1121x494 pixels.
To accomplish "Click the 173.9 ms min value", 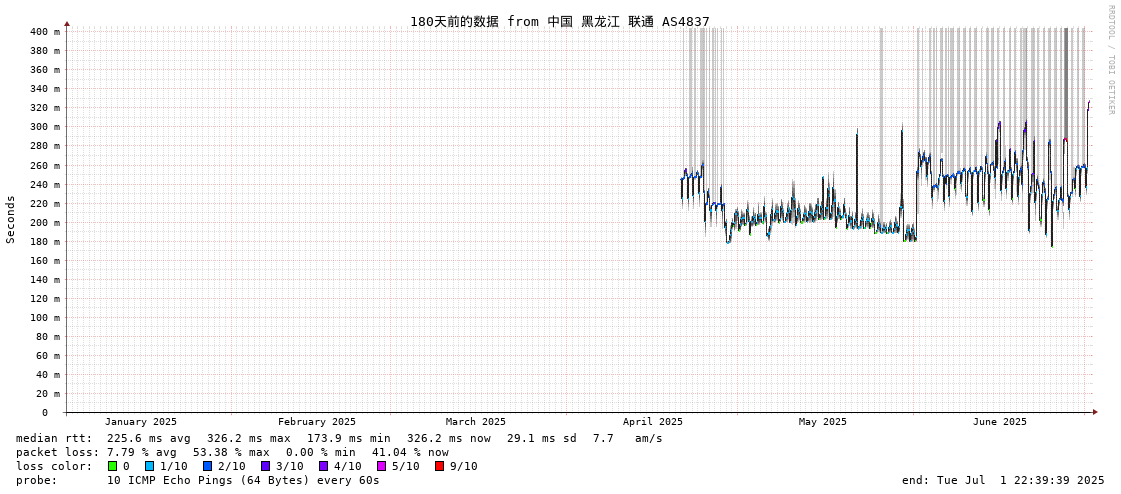I will tap(349, 438).
